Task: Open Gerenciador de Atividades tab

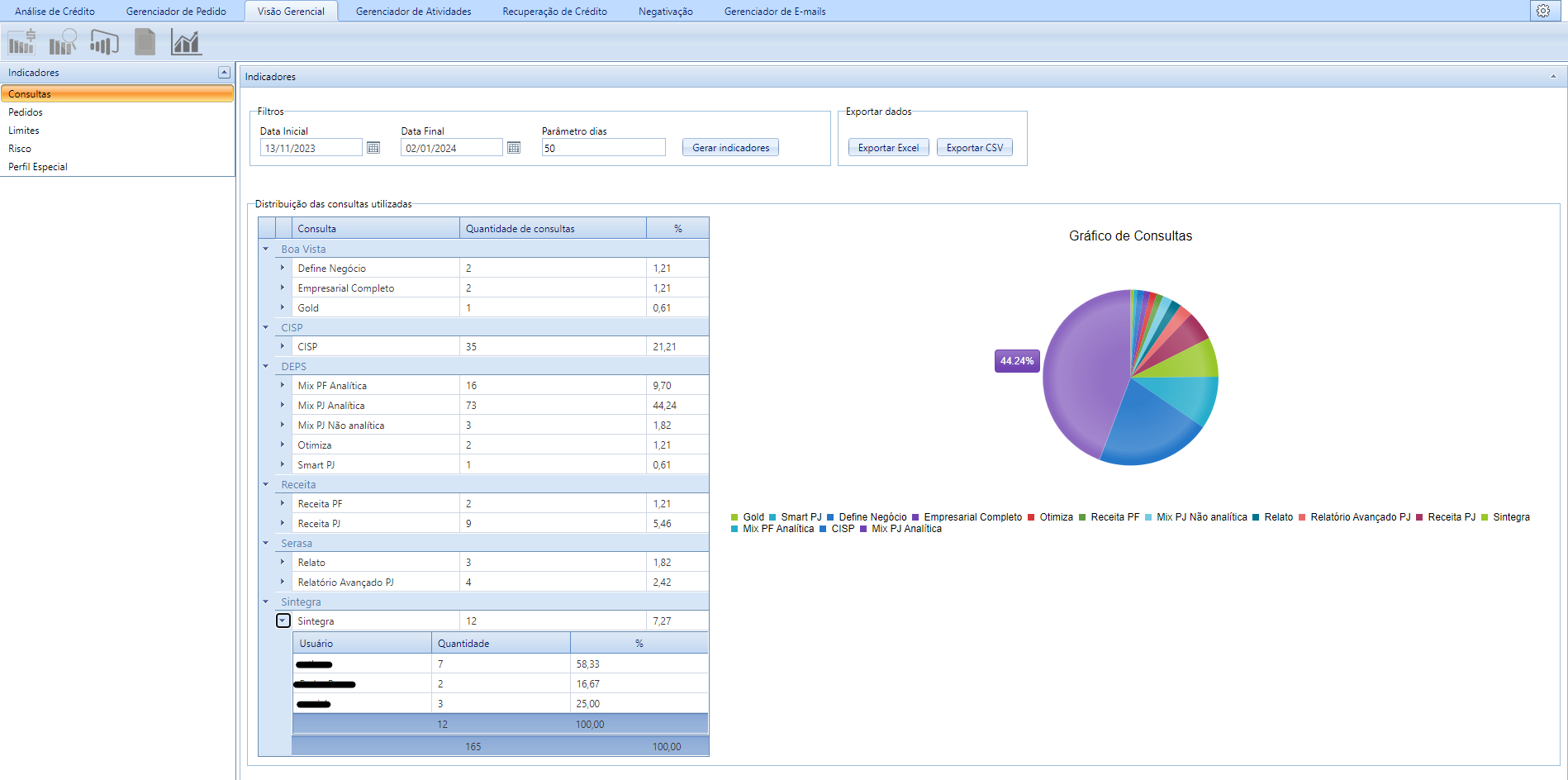Action: [x=413, y=12]
